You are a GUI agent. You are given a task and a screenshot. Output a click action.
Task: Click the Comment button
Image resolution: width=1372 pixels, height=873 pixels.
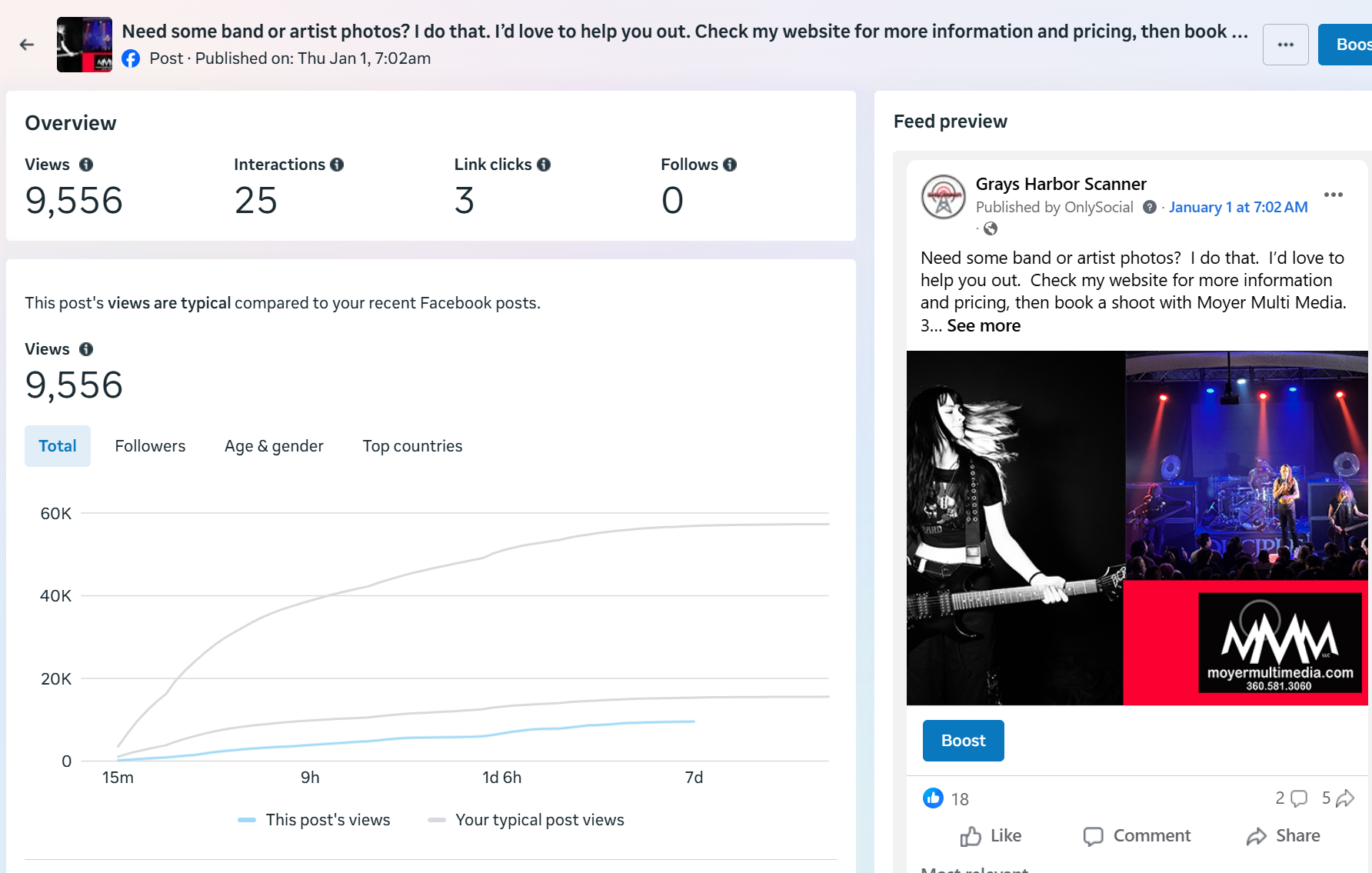(1137, 836)
